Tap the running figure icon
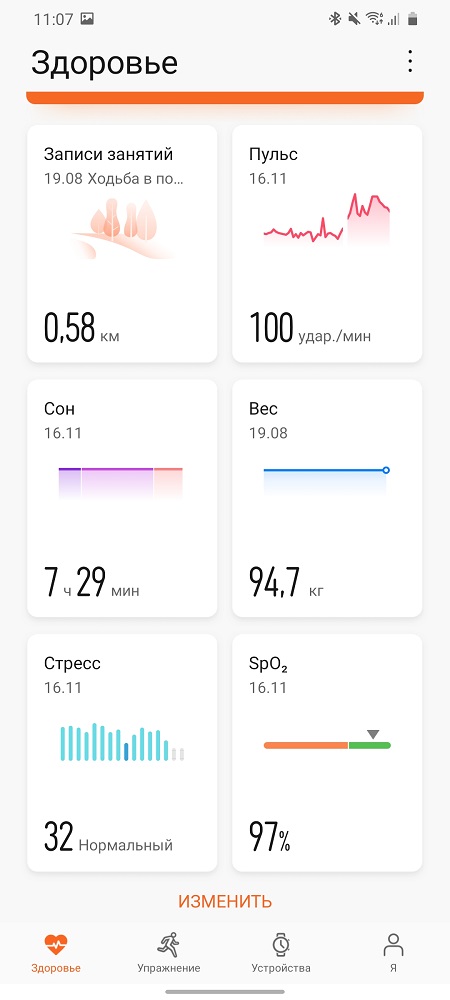 [168, 944]
